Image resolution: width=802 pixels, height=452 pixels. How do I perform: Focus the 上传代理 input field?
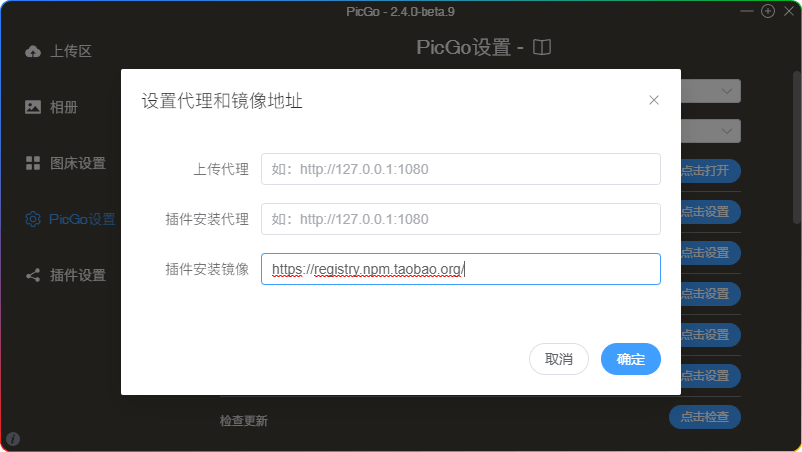(x=460, y=169)
